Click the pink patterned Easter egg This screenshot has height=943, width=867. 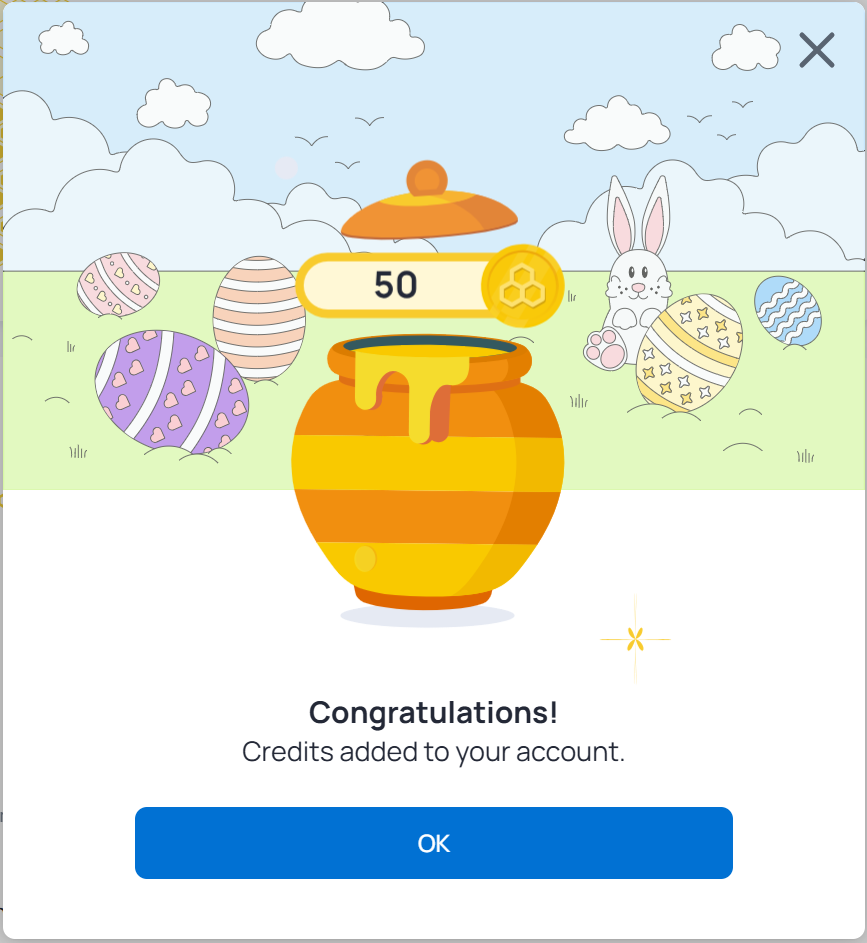pyautogui.click(x=119, y=283)
